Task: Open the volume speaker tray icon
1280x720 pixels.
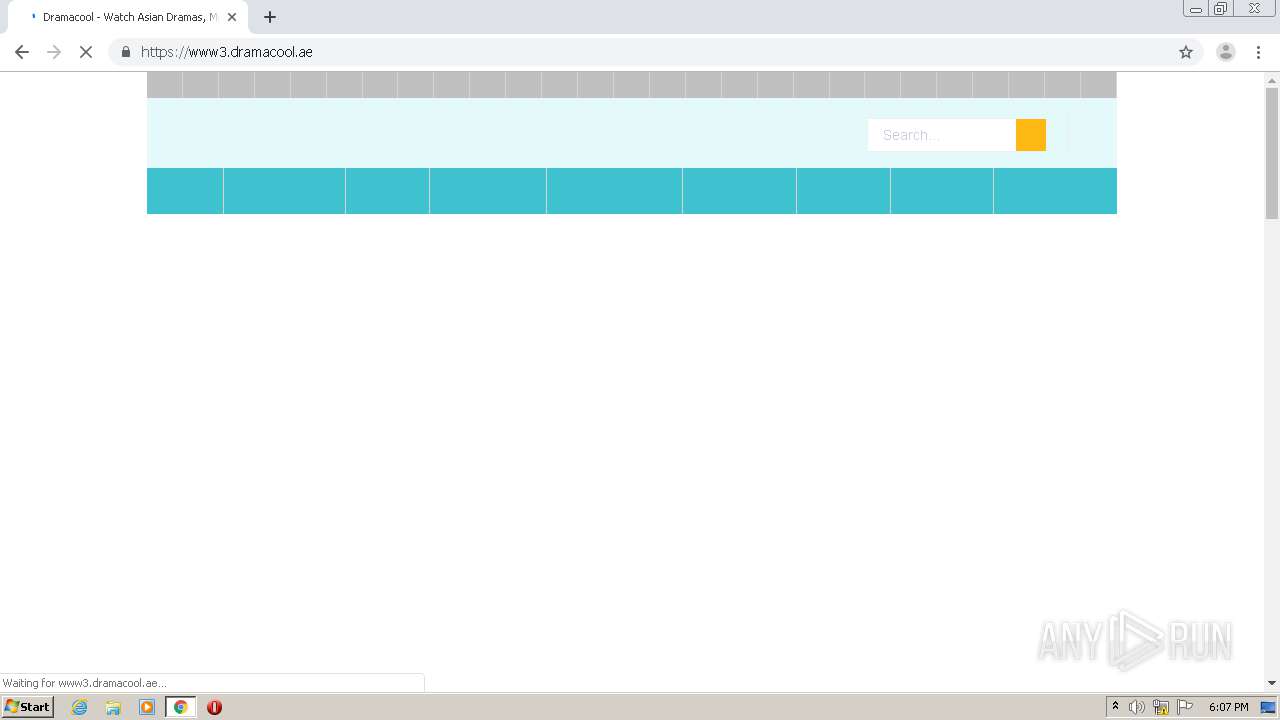Action: (x=1137, y=707)
